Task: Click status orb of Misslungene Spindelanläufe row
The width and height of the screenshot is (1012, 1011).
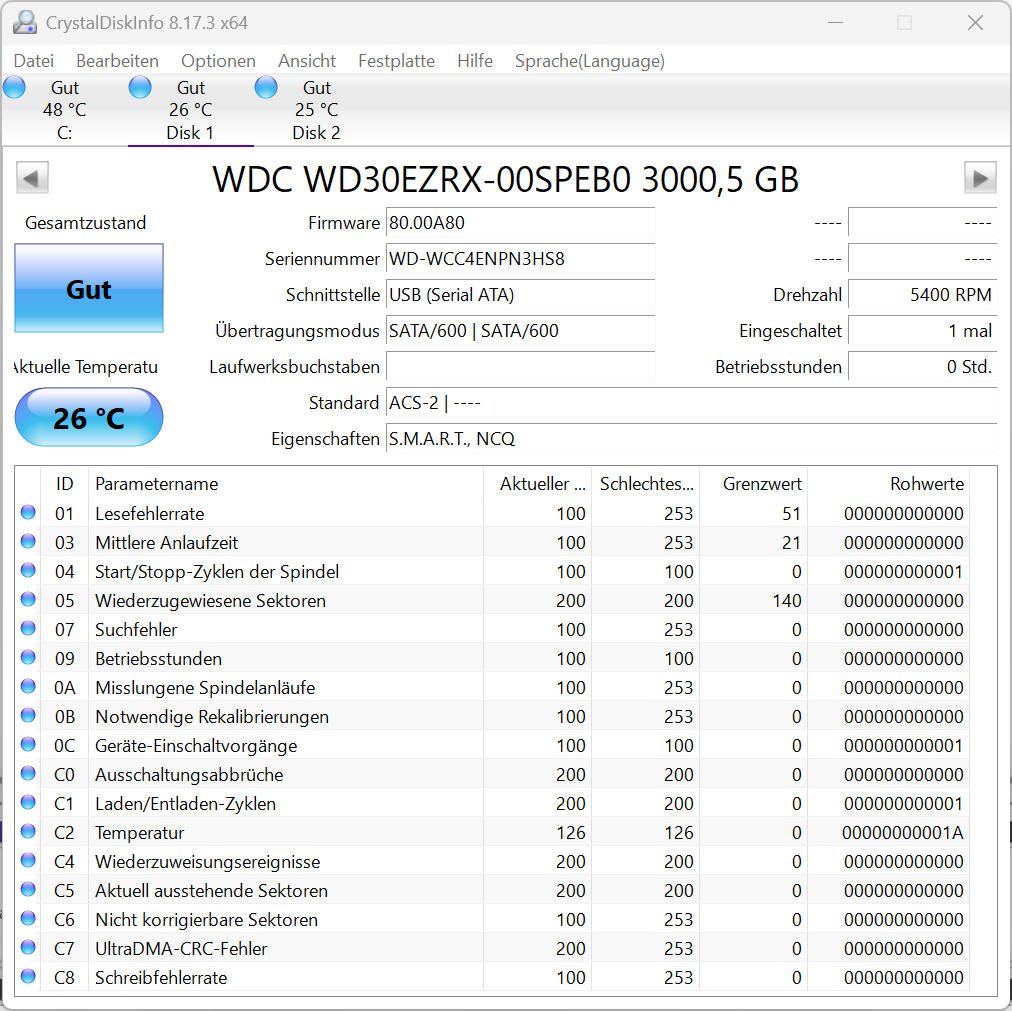Action: pos(28,686)
